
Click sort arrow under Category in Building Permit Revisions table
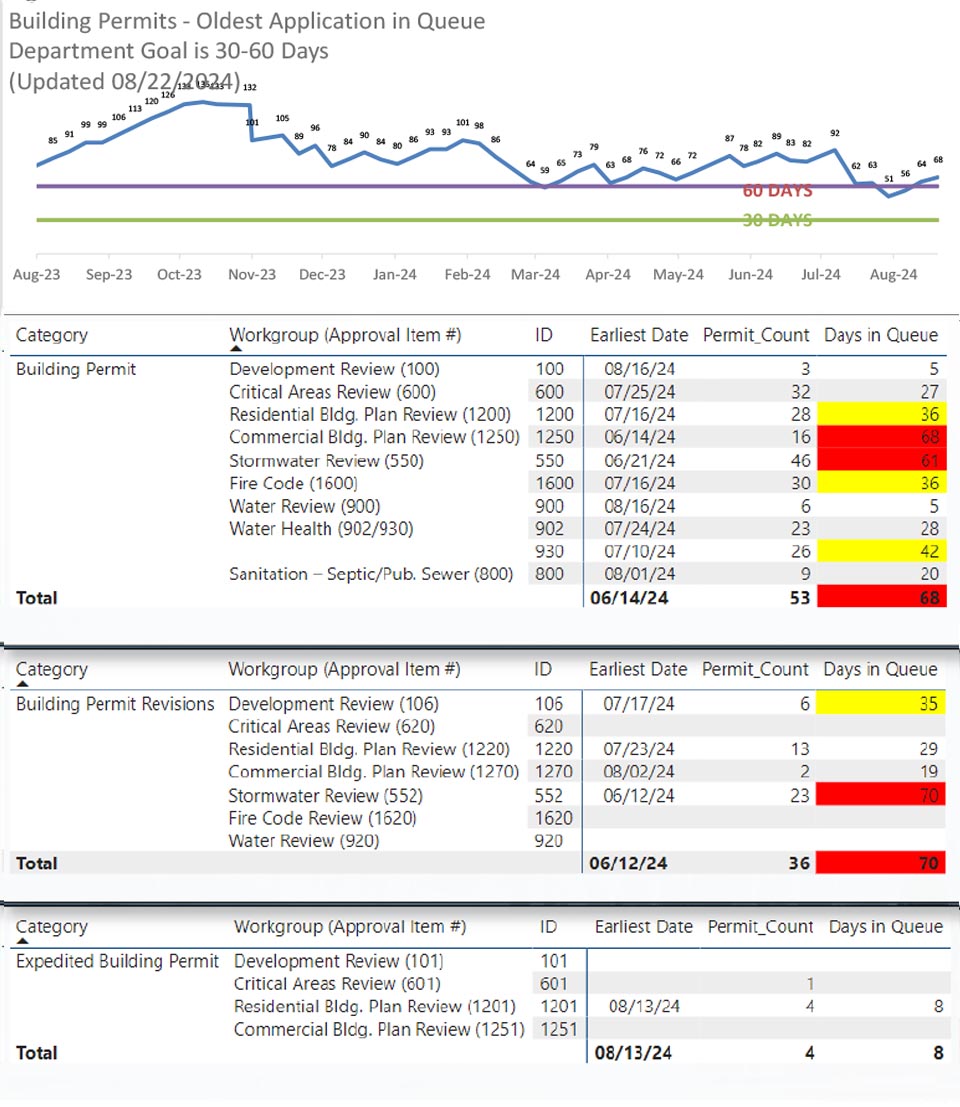click(23, 684)
